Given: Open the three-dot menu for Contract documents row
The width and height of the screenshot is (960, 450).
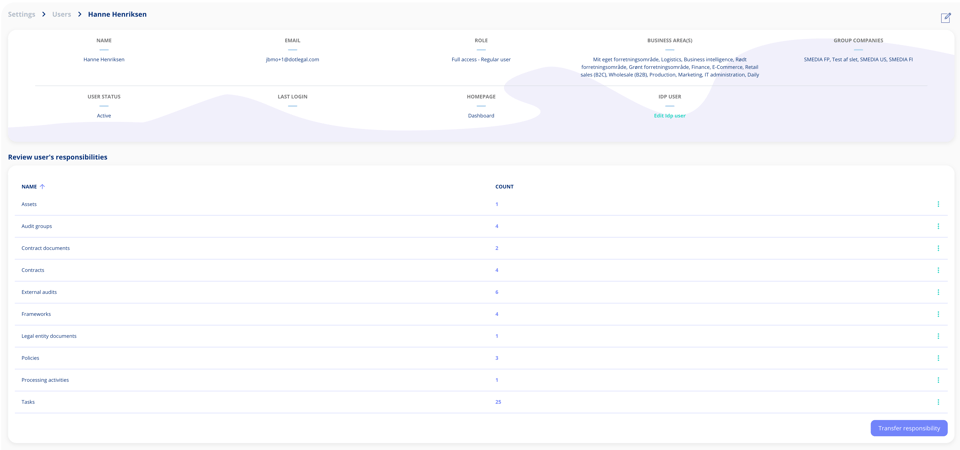Looking at the screenshot, I should (938, 248).
